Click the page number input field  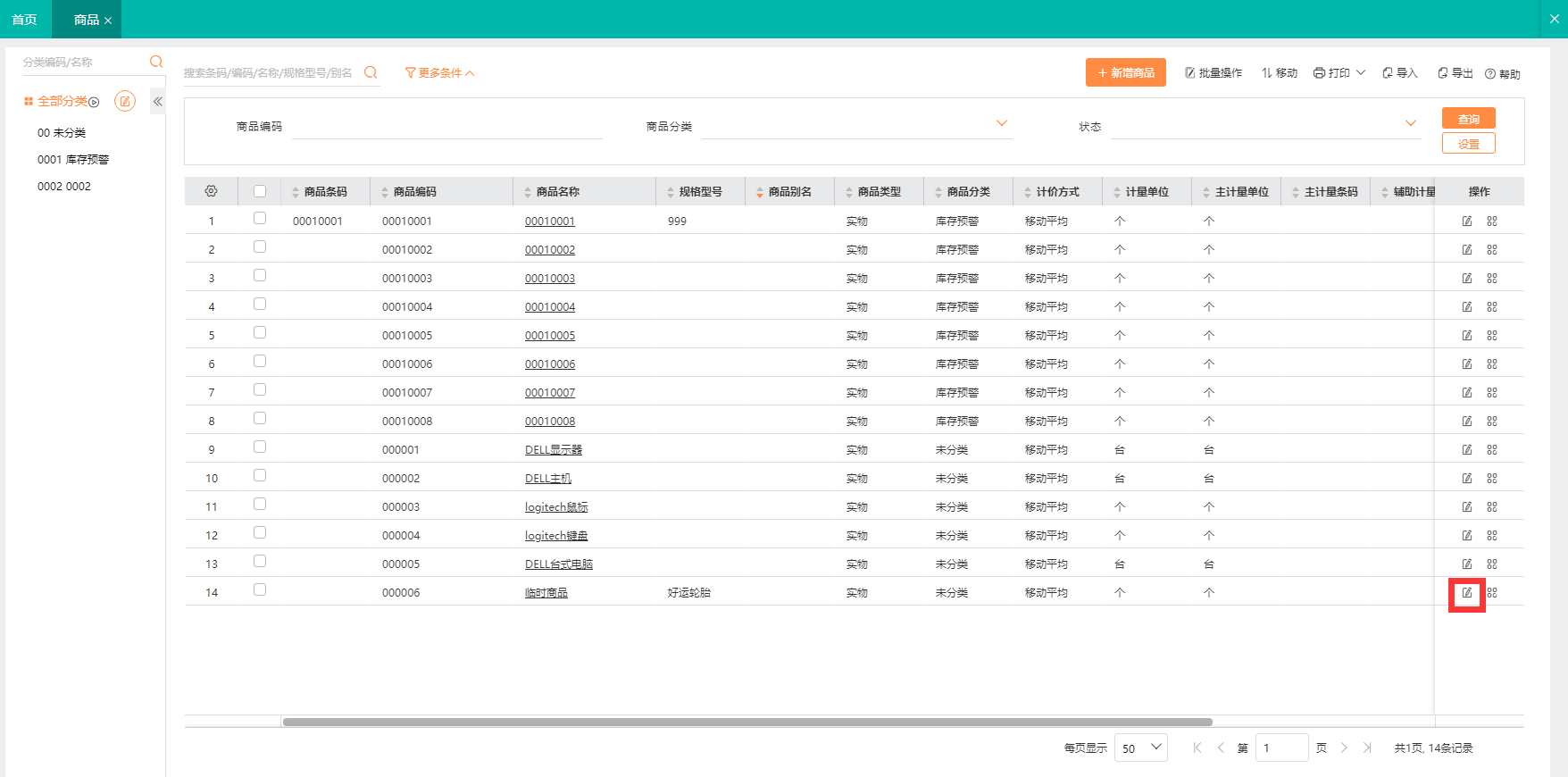click(1281, 748)
